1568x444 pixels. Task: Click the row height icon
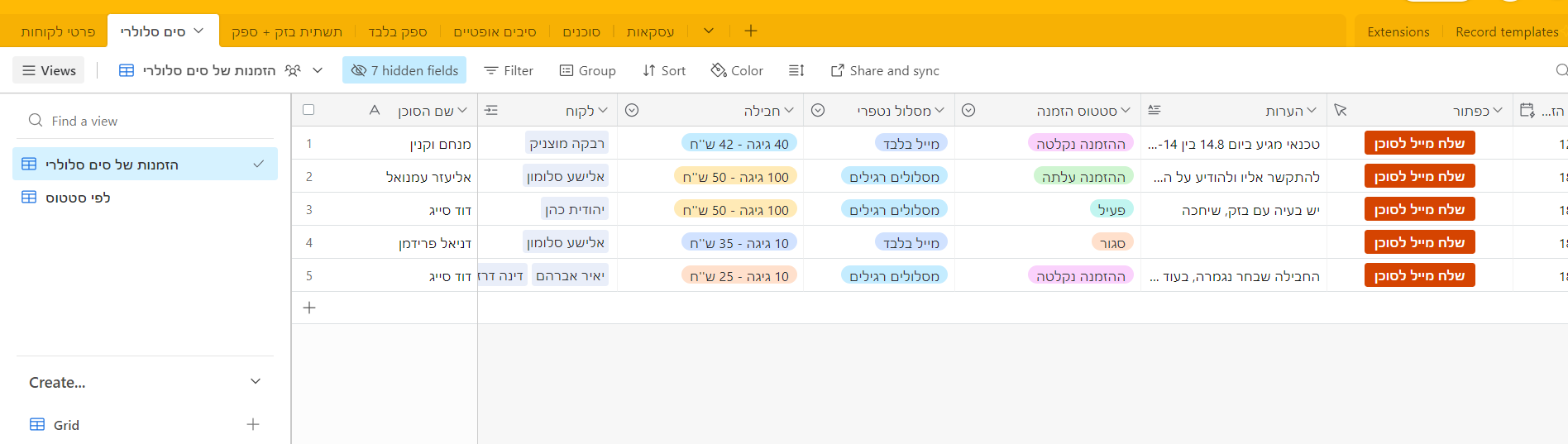coord(796,70)
